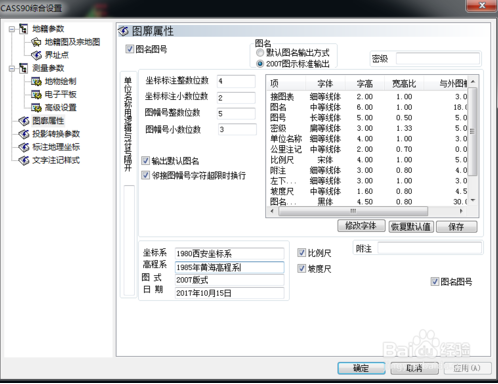Click the font table scroll-down arrow
The width and height of the screenshot is (498, 384).
[x=473, y=201]
